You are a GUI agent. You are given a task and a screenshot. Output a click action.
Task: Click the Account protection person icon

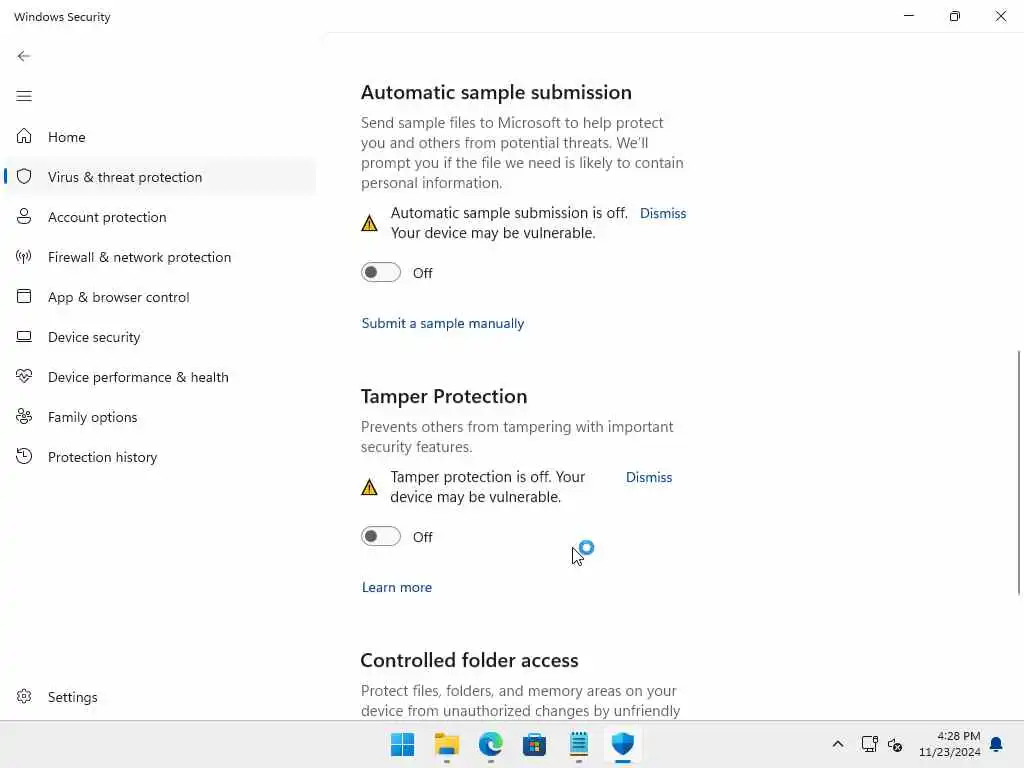[x=24, y=216]
